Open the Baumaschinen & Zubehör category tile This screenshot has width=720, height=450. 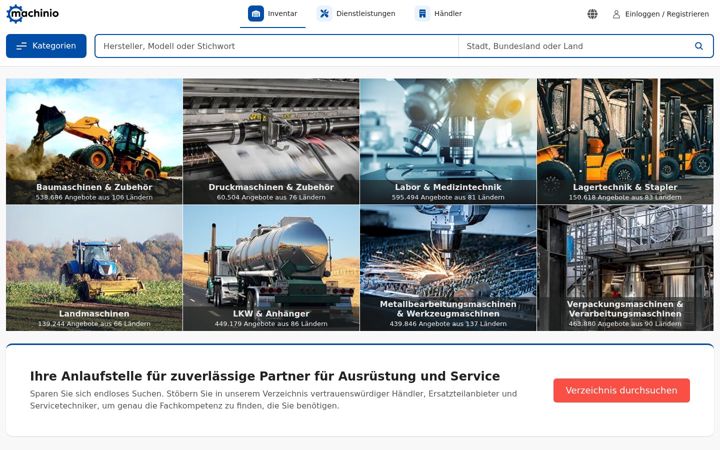[94, 141]
